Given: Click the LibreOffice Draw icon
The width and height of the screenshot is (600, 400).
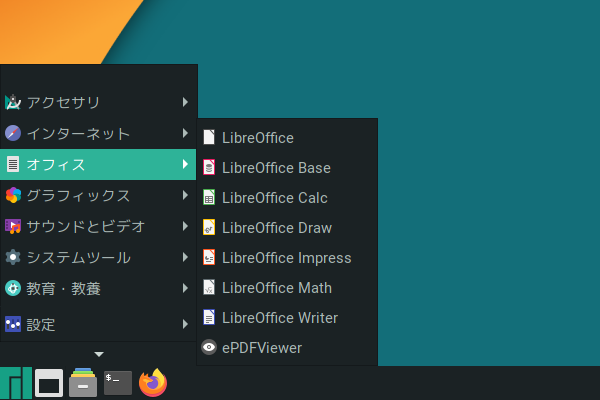Looking at the screenshot, I should click(209, 227).
